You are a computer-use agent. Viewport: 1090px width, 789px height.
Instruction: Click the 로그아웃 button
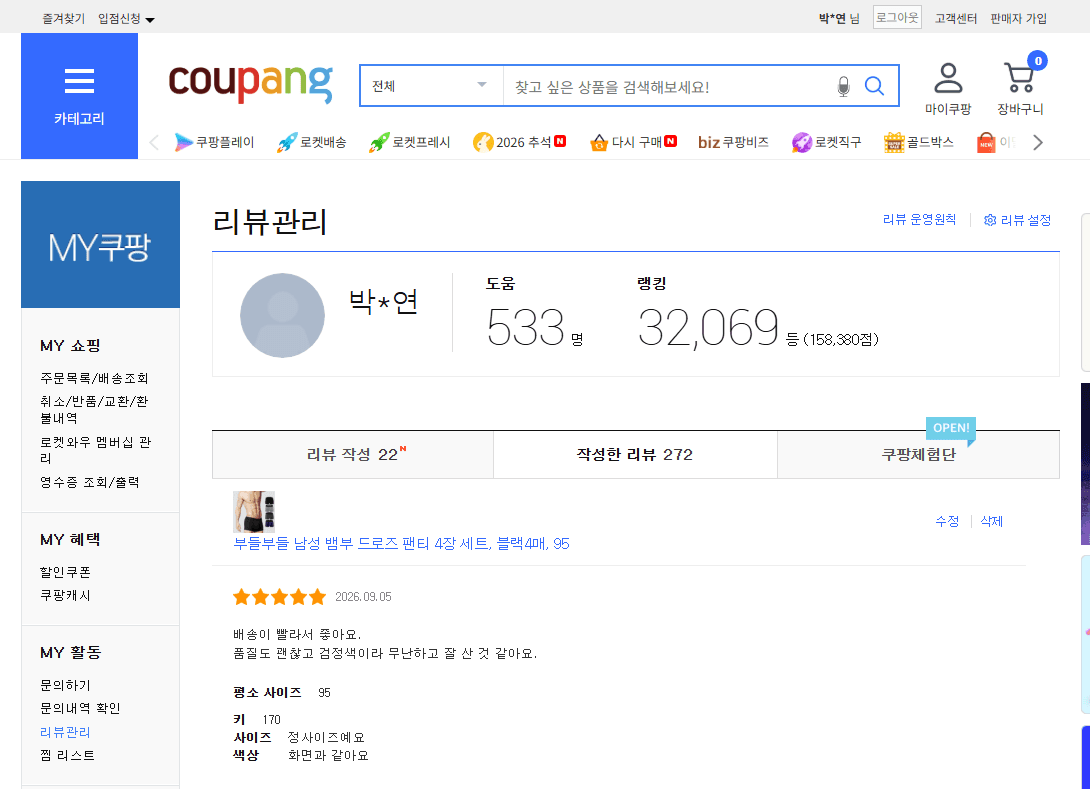pos(897,17)
